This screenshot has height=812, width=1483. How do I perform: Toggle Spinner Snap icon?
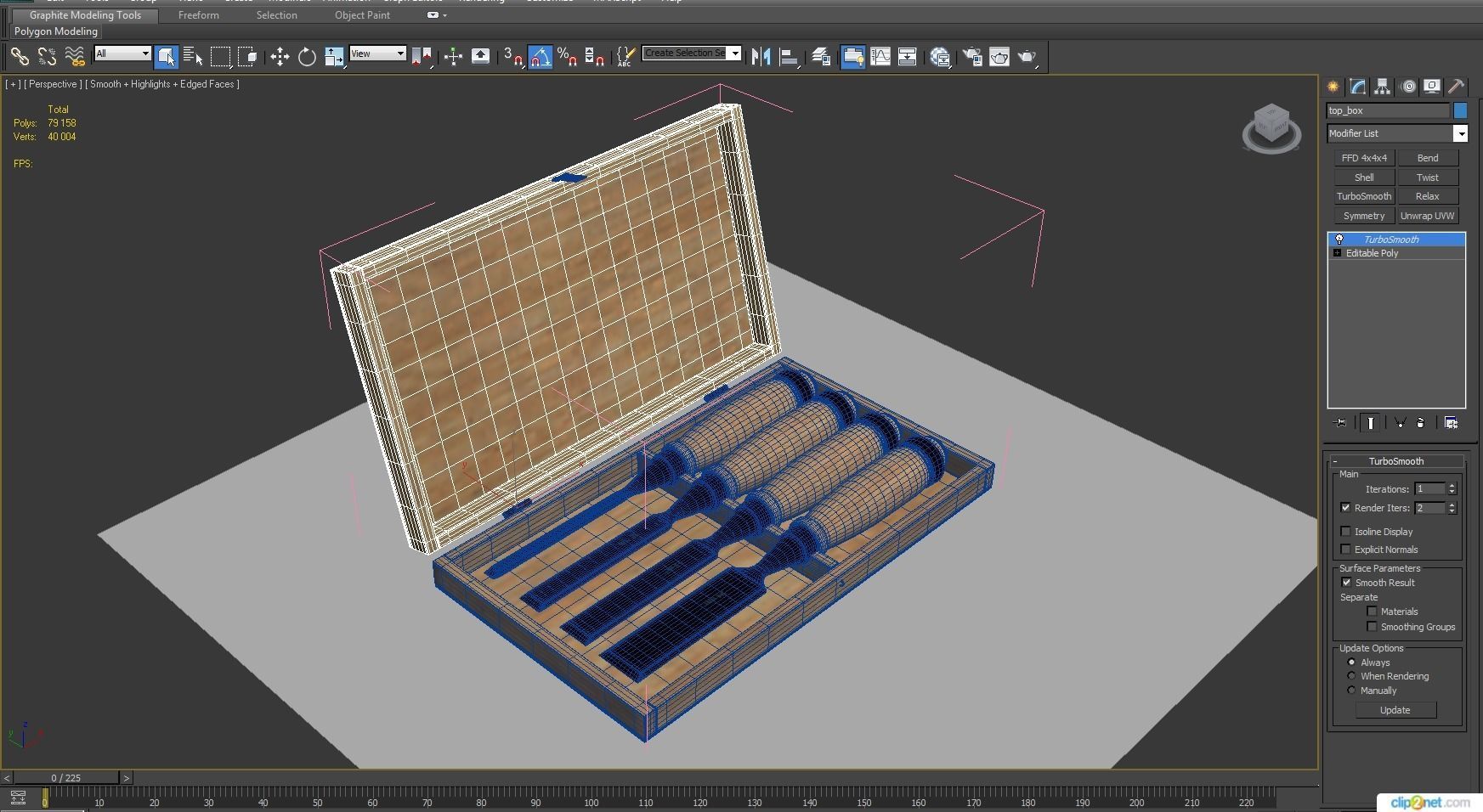tap(594, 57)
